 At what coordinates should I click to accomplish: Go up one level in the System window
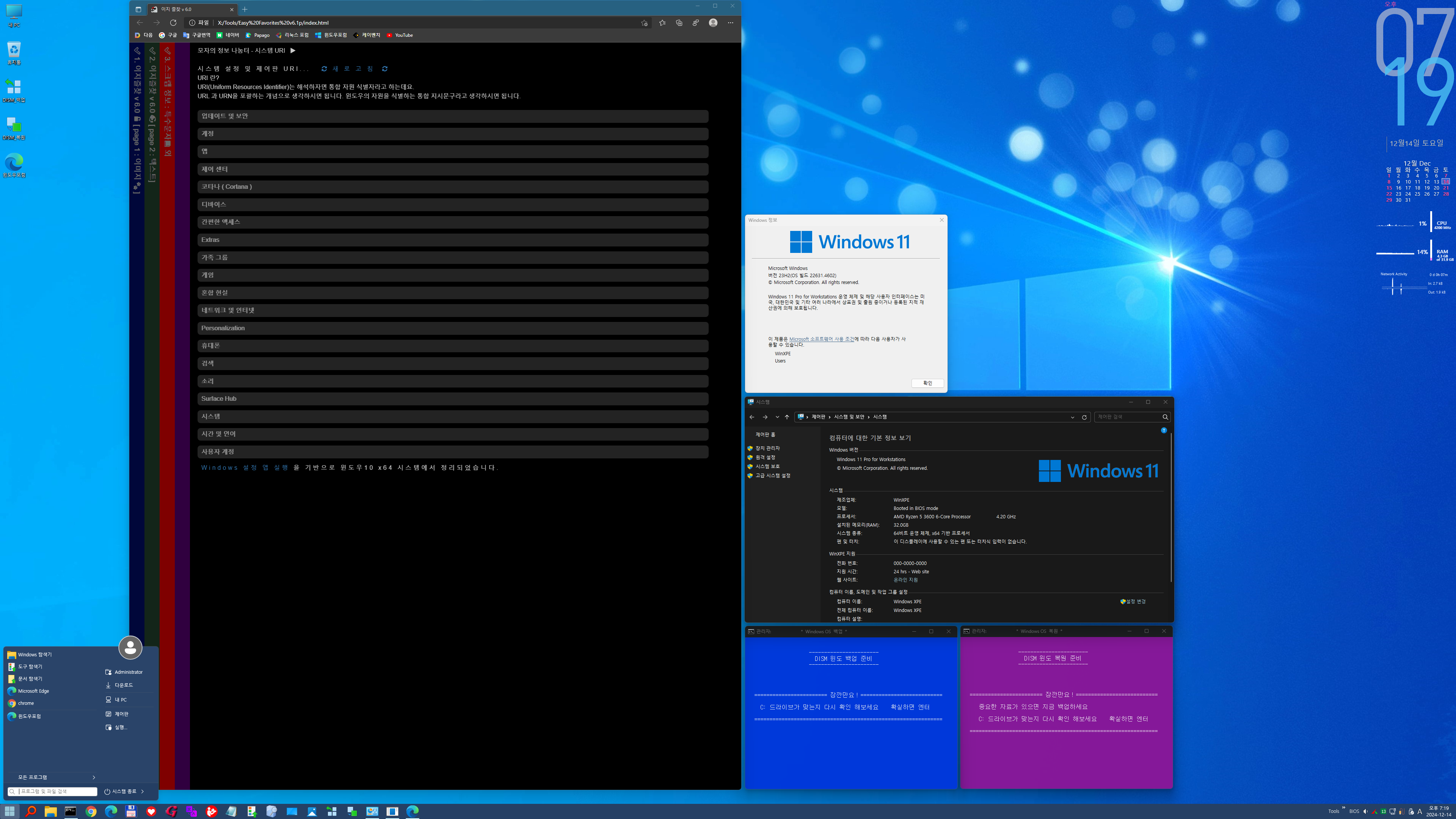(787, 417)
